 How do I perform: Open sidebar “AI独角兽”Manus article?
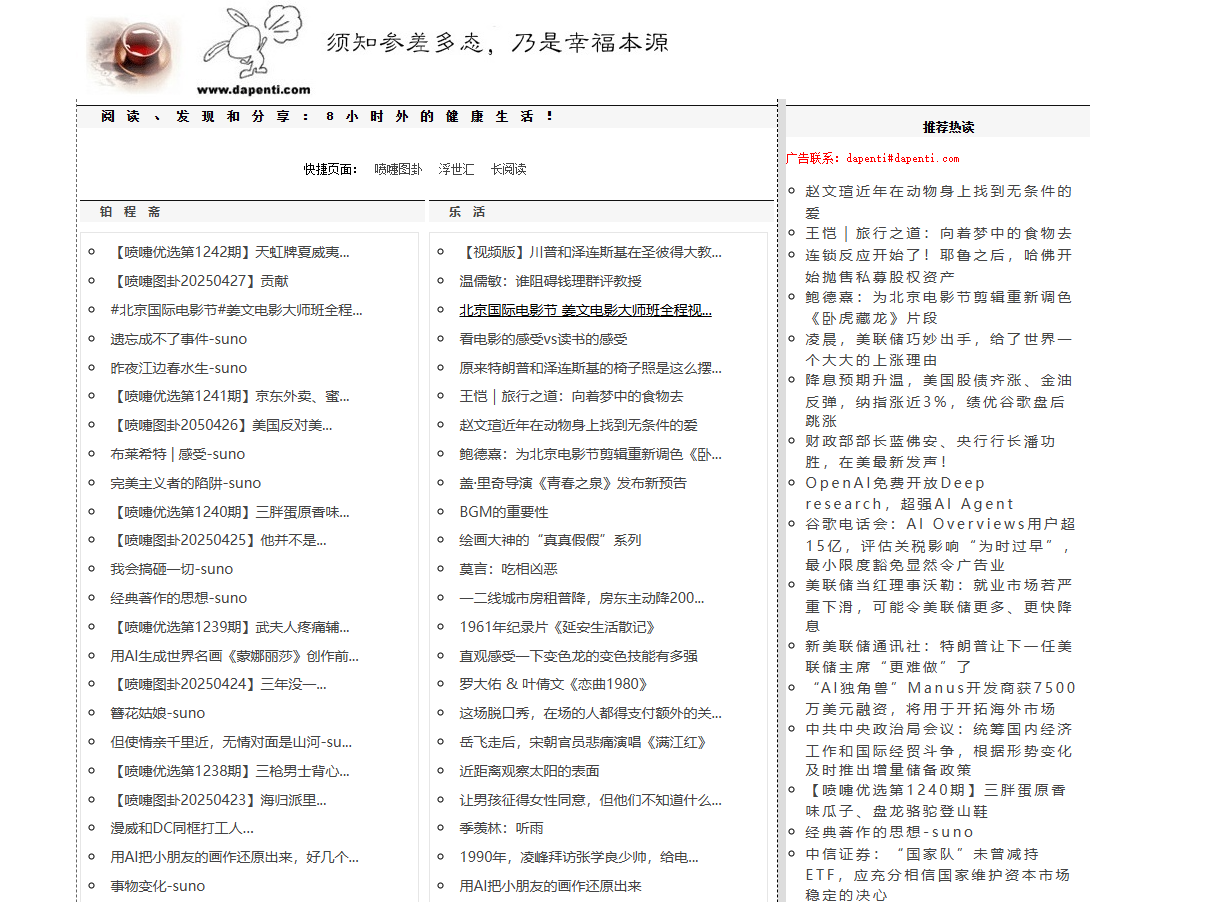point(940,697)
